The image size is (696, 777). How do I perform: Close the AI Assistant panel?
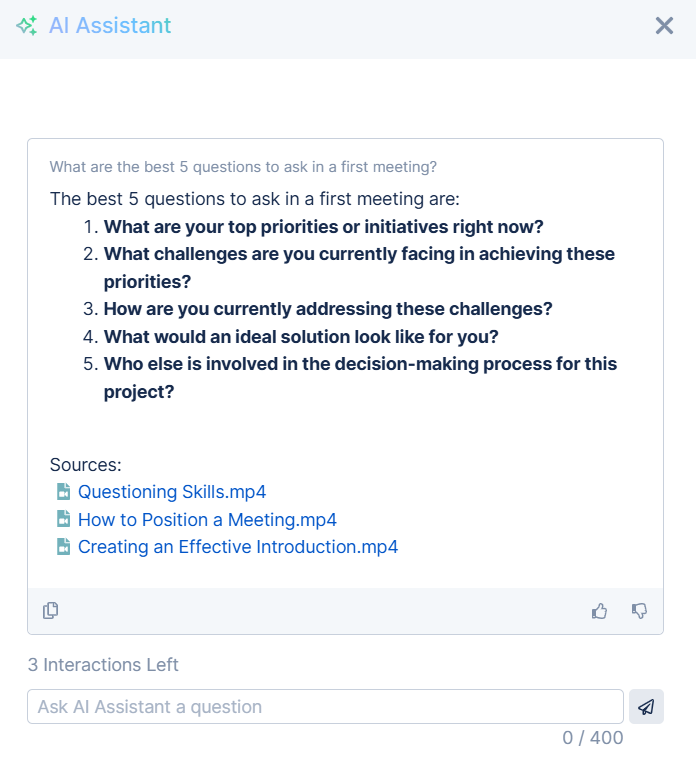(664, 26)
